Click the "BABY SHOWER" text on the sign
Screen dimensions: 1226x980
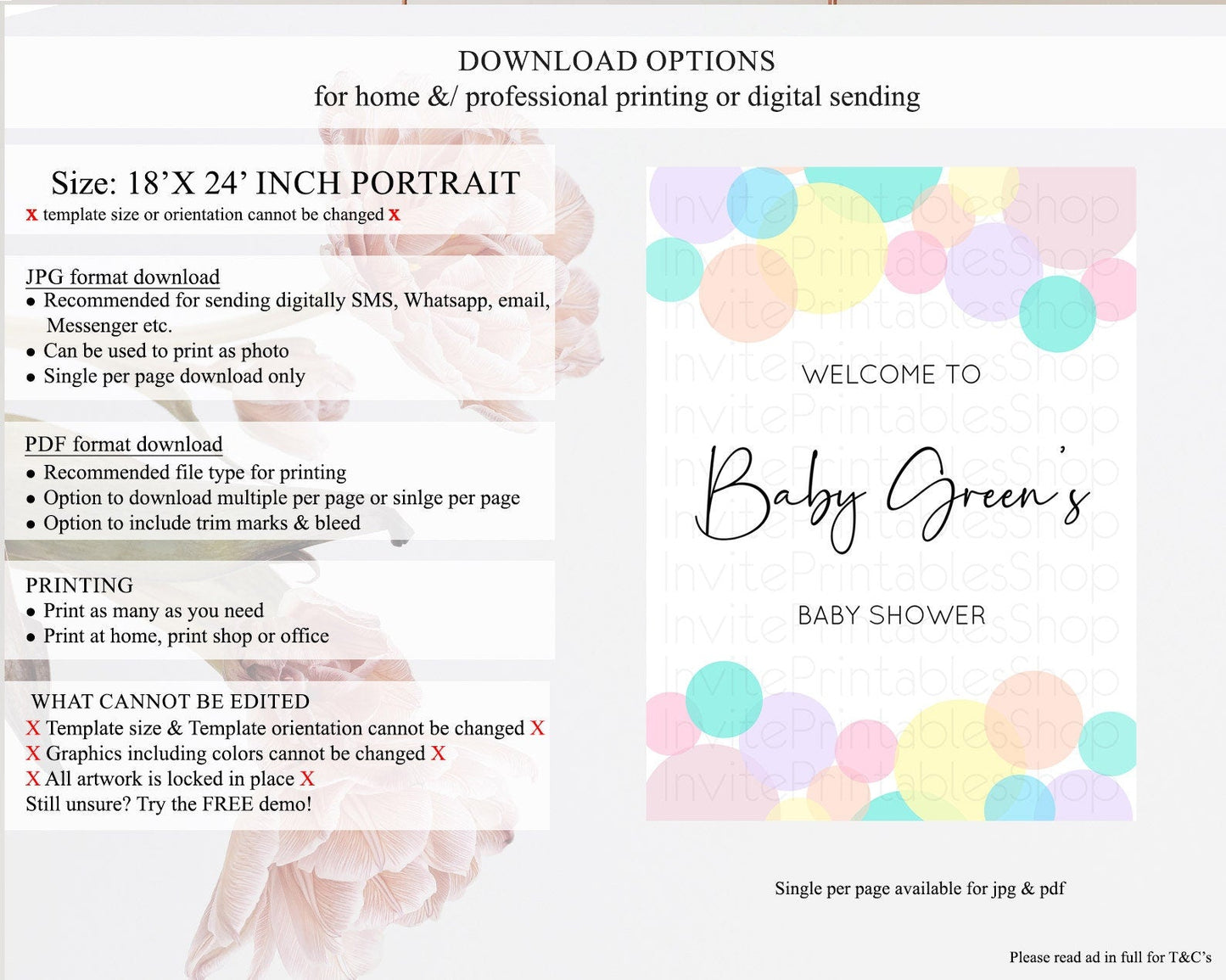tap(891, 615)
